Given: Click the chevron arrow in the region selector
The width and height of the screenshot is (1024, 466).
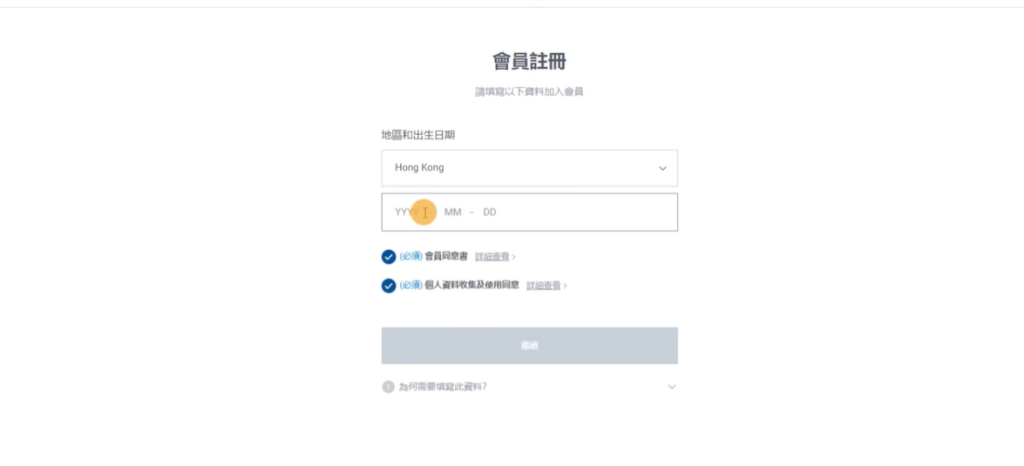Looking at the screenshot, I should [662, 168].
